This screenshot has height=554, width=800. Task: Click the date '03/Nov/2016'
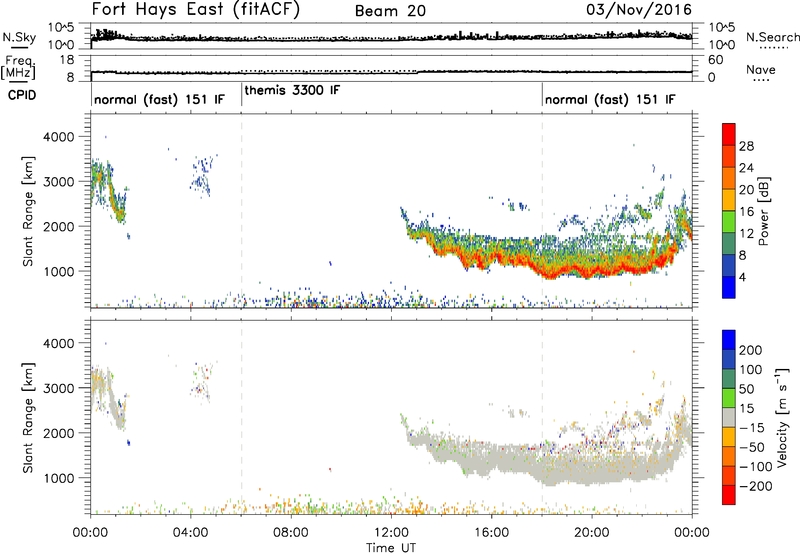pyautogui.click(x=639, y=10)
